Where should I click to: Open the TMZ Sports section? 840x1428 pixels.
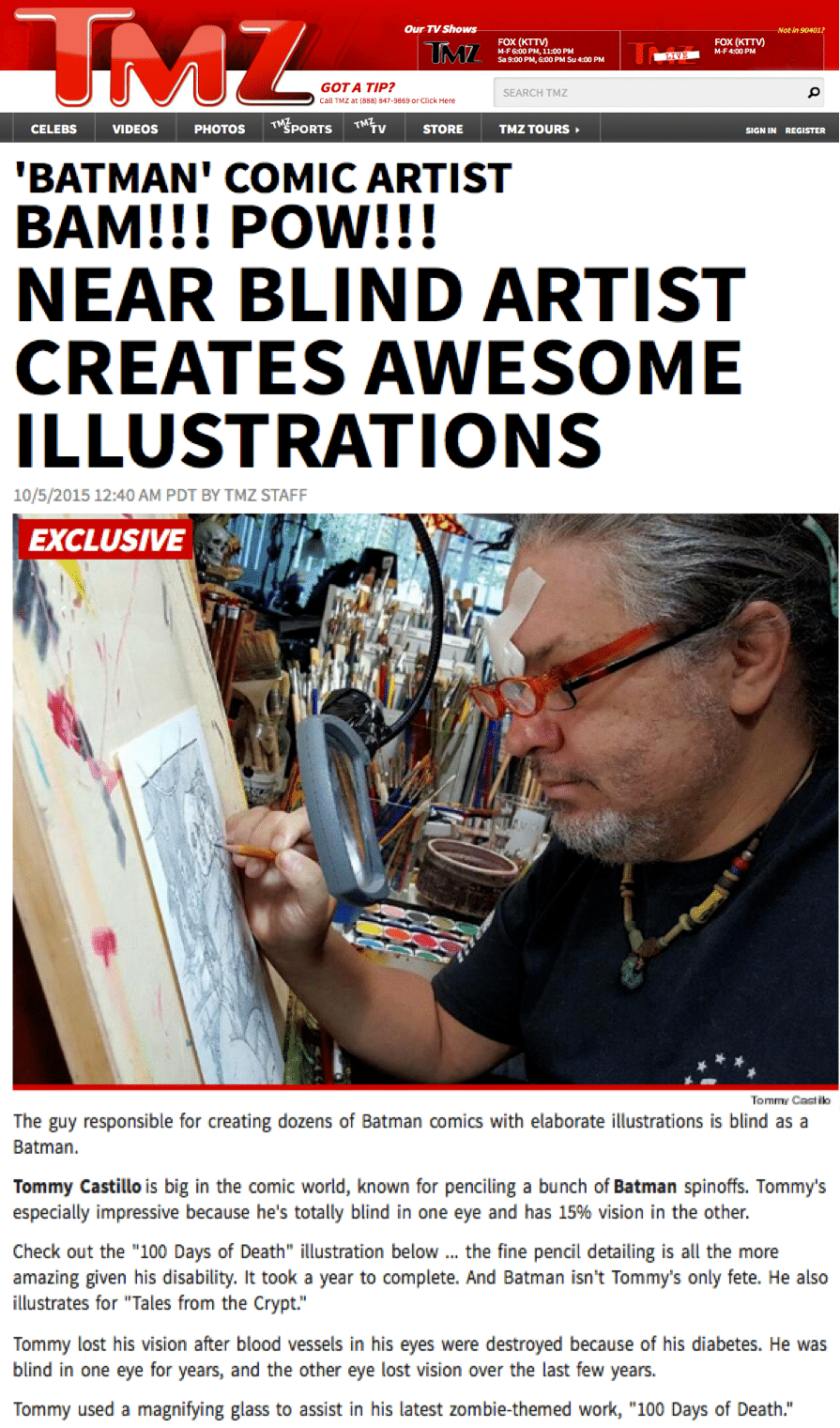tap(301, 128)
